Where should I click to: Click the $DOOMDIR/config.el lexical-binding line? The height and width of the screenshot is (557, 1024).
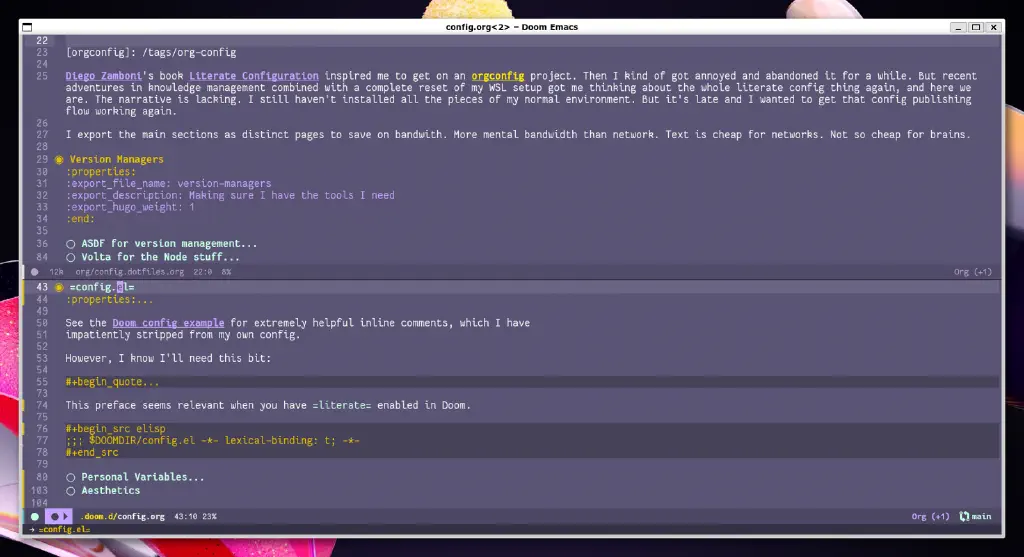pos(212,441)
